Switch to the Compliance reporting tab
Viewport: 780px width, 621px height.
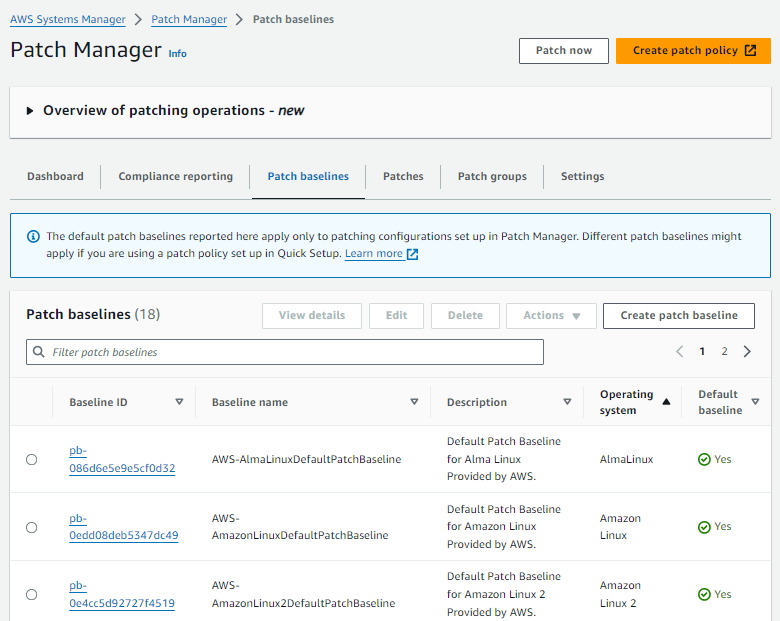click(x=176, y=176)
